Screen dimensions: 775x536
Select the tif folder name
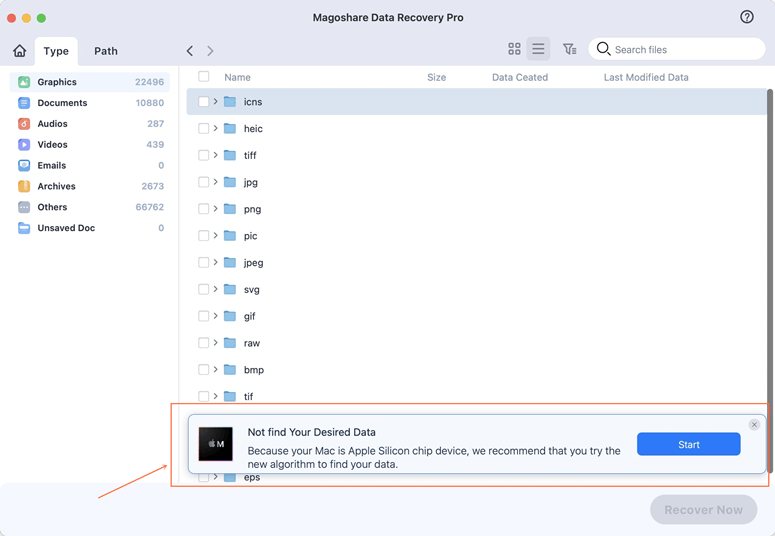click(248, 397)
